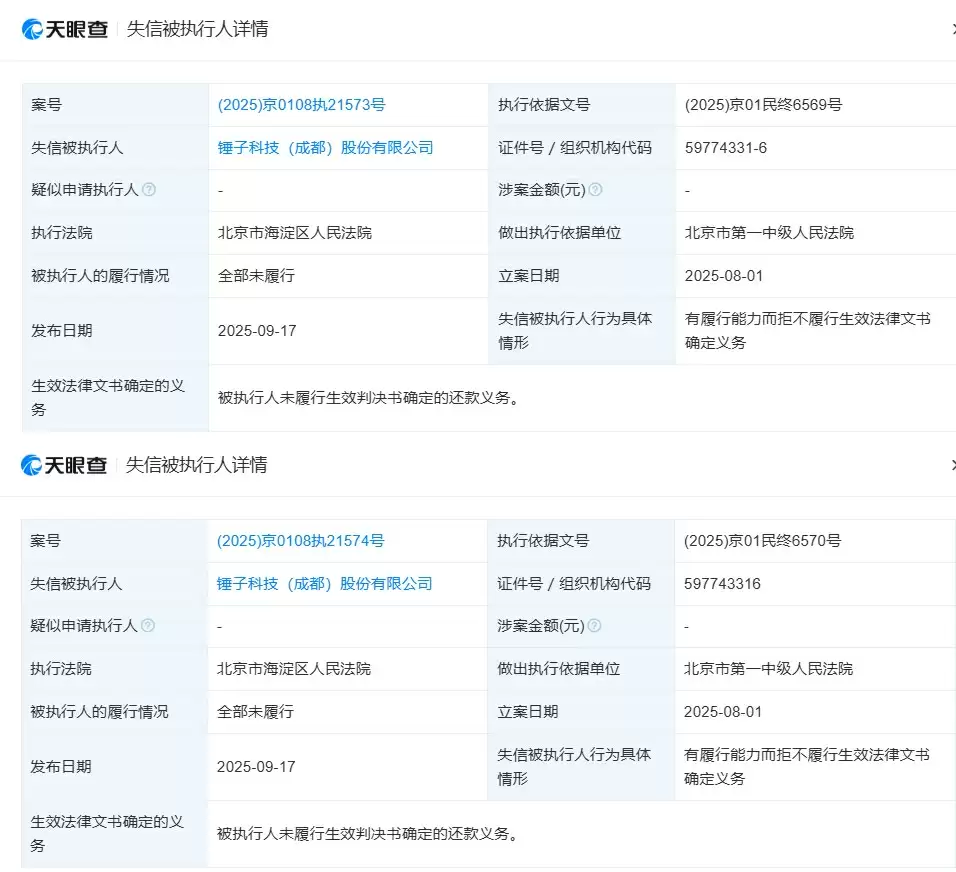
Task: Click the 全部未履行 status cell
Action: click(254, 275)
